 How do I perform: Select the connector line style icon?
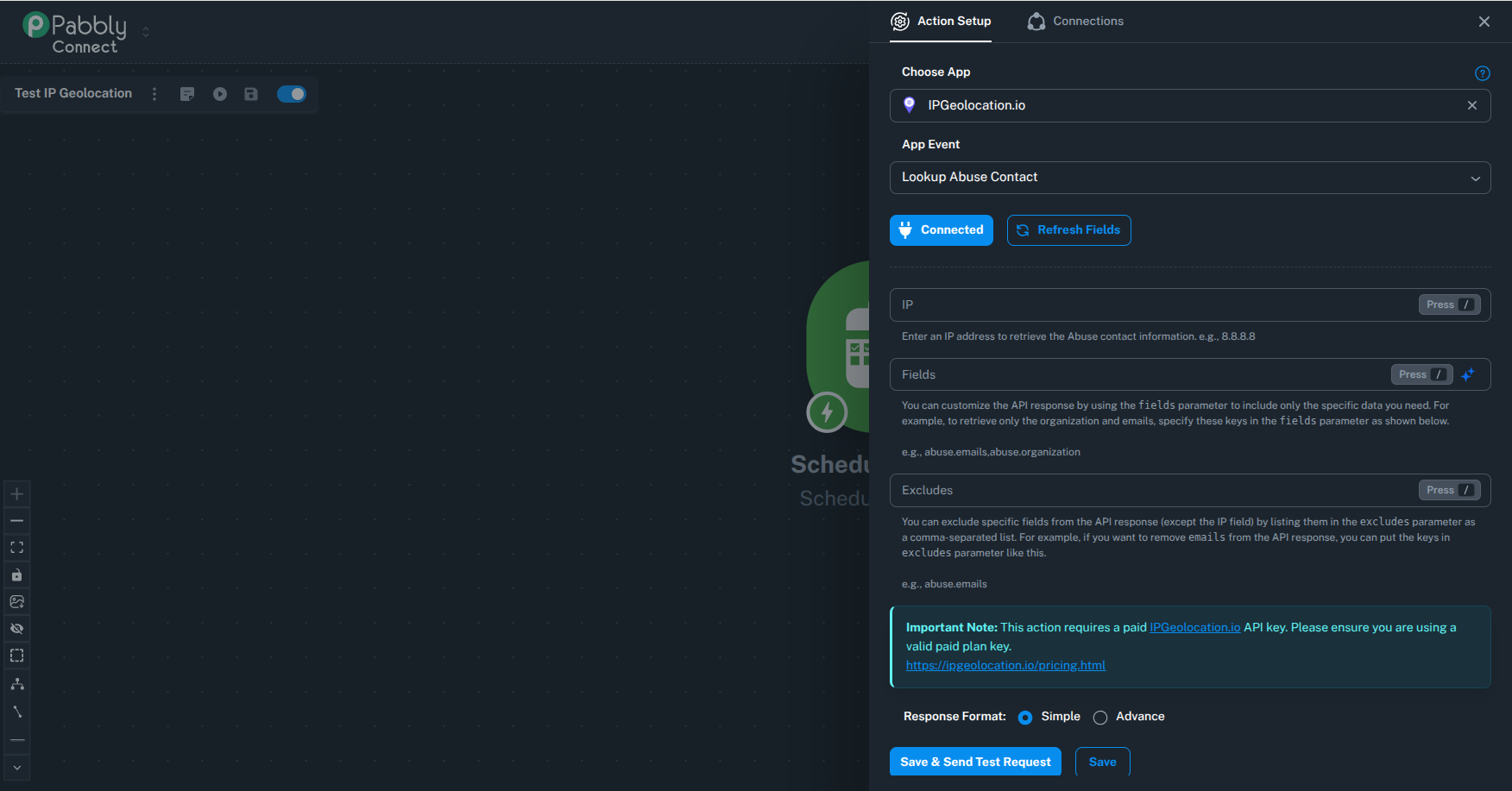[16, 712]
